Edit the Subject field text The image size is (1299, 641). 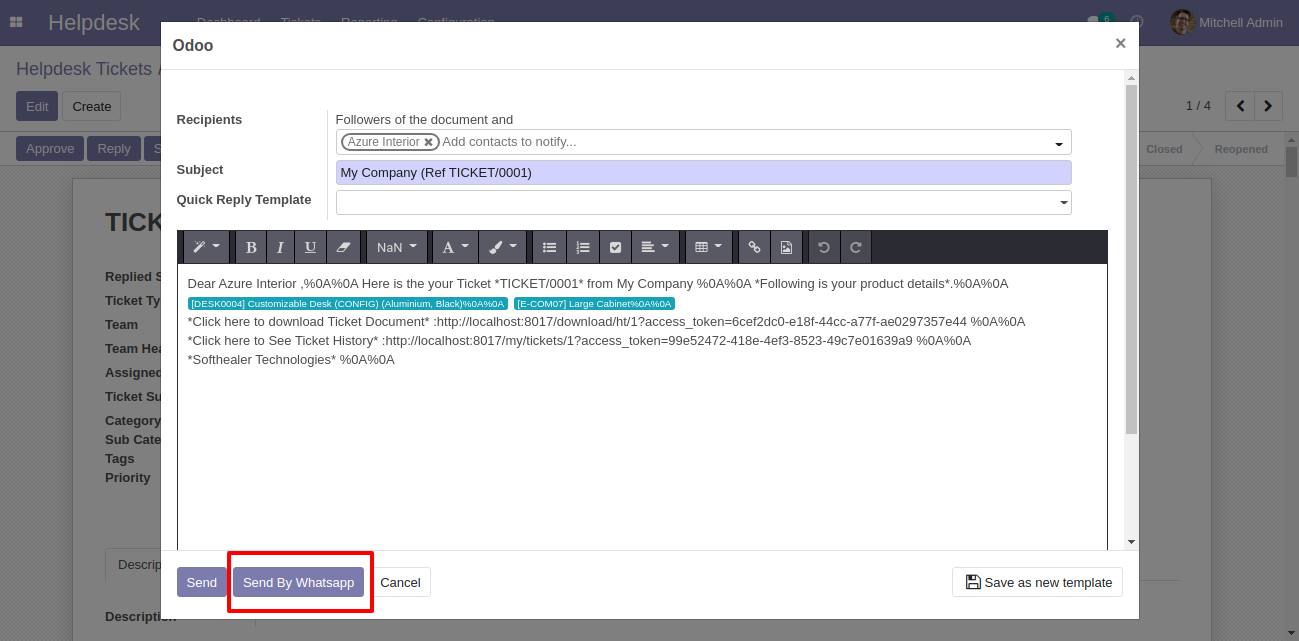703,172
